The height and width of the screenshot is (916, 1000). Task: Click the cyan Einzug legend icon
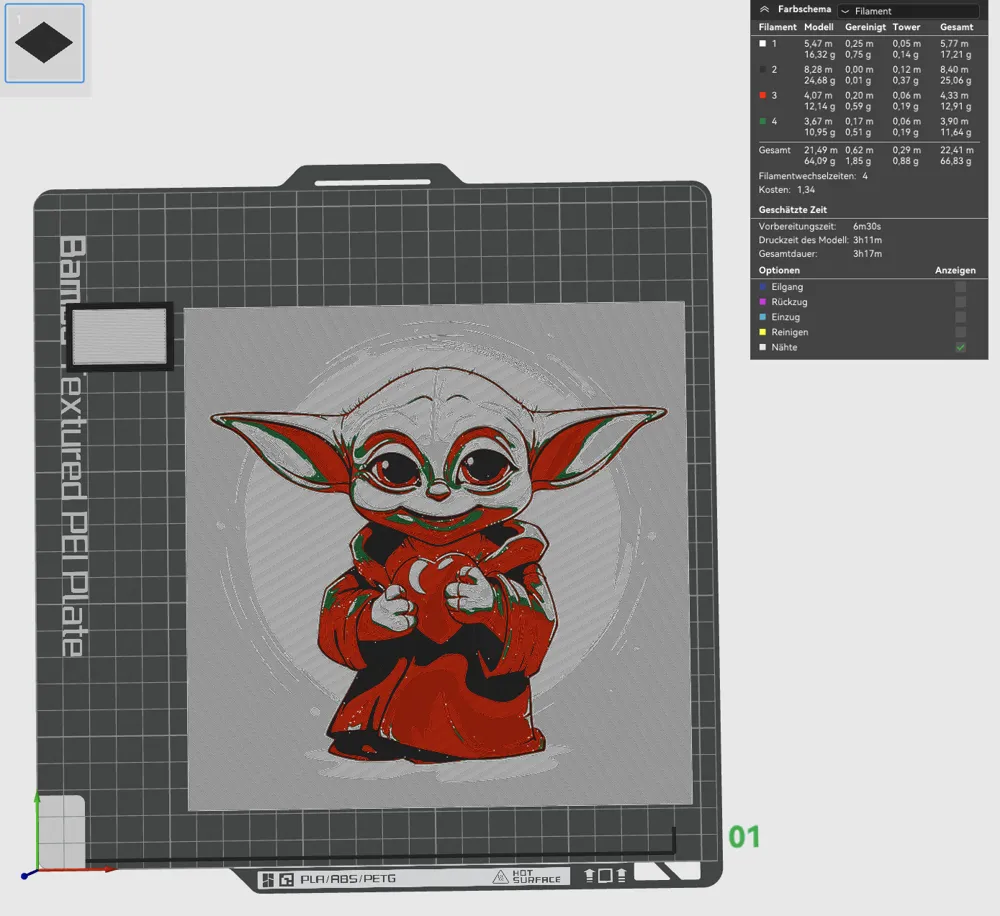click(762, 317)
